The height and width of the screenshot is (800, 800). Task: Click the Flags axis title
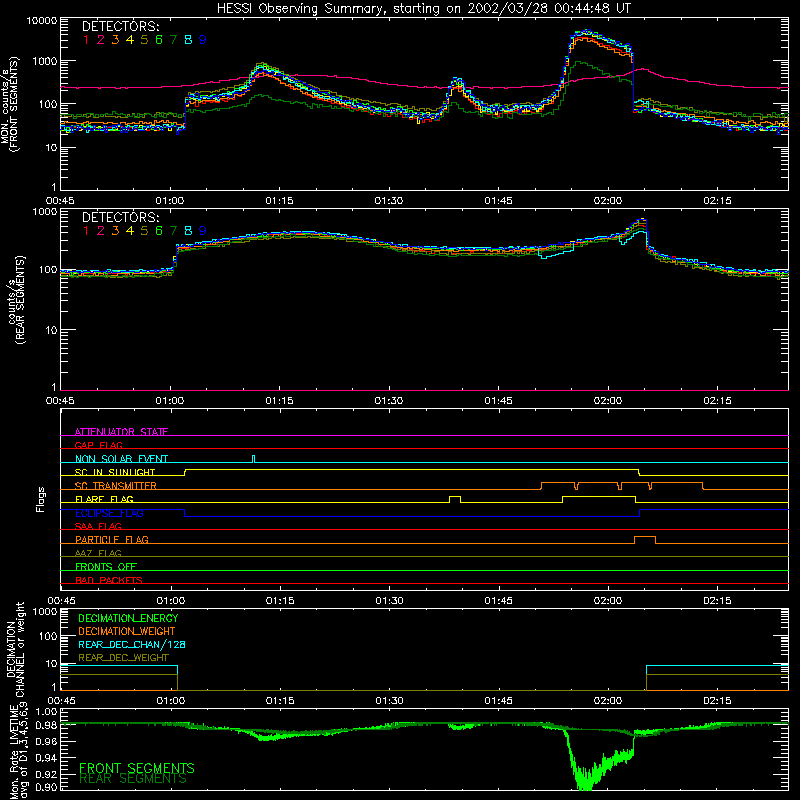[41, 499]
